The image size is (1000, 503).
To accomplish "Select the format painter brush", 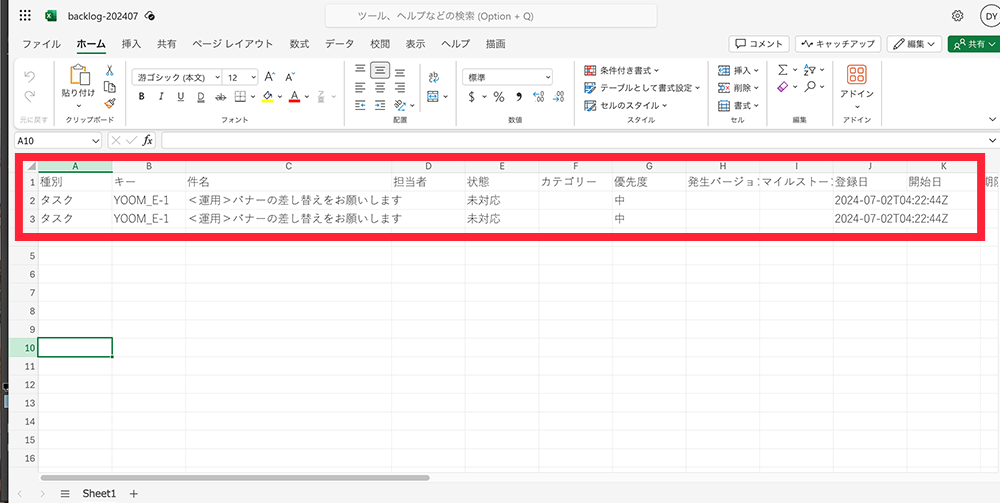I will point(110,102).
